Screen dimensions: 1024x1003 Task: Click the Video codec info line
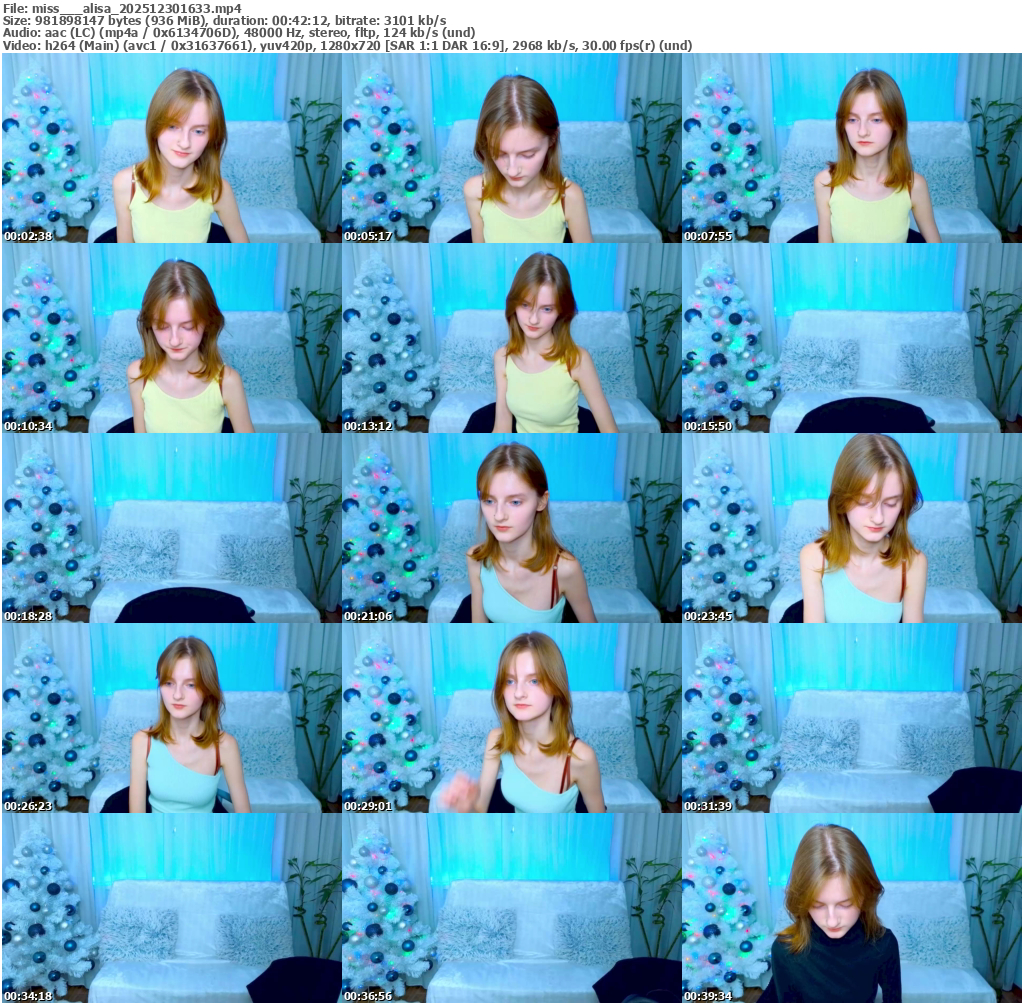(x=347, y=45)
